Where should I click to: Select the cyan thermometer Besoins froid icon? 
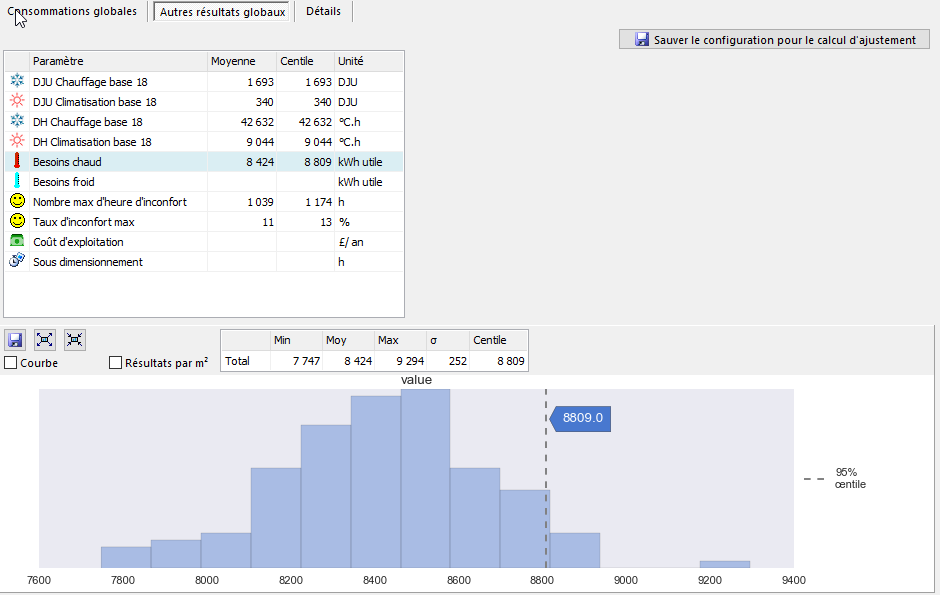pyautogui.click(x=17, y=181)
